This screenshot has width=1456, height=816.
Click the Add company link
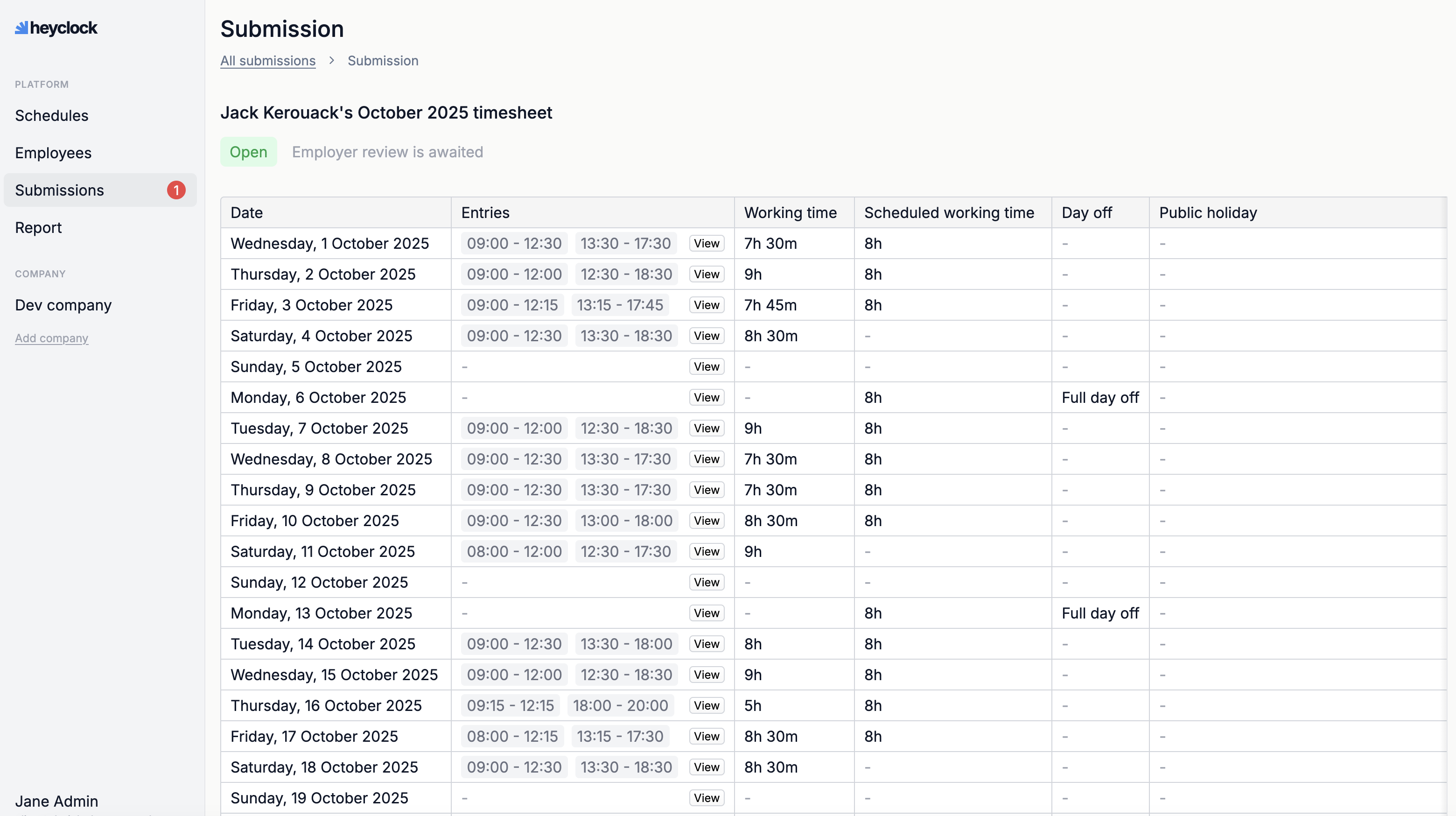51,338
